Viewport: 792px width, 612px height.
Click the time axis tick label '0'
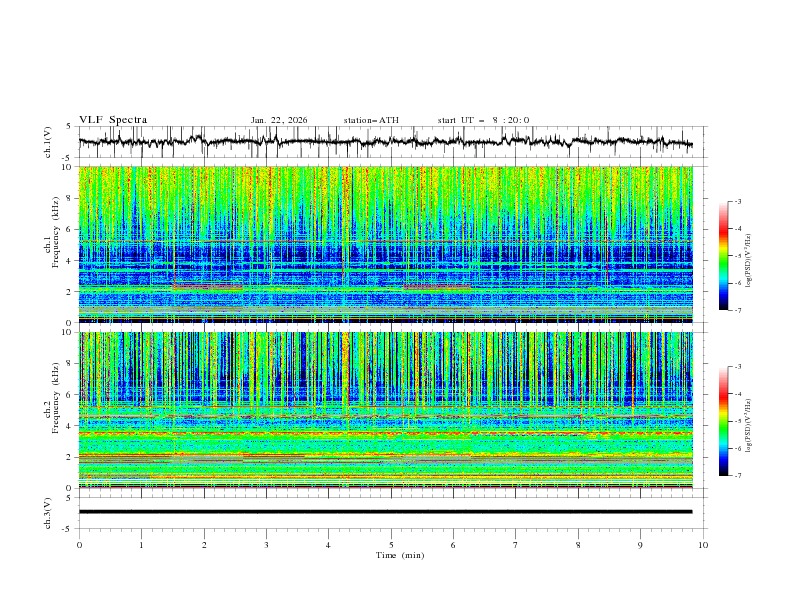(79, 545)
